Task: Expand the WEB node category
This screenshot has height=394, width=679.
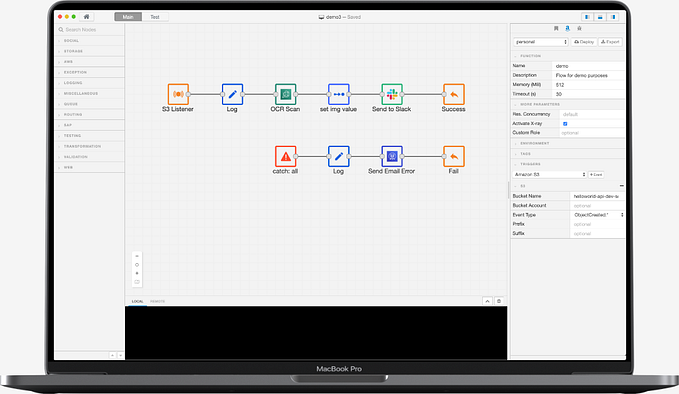Action: click(x=90, y=168)
